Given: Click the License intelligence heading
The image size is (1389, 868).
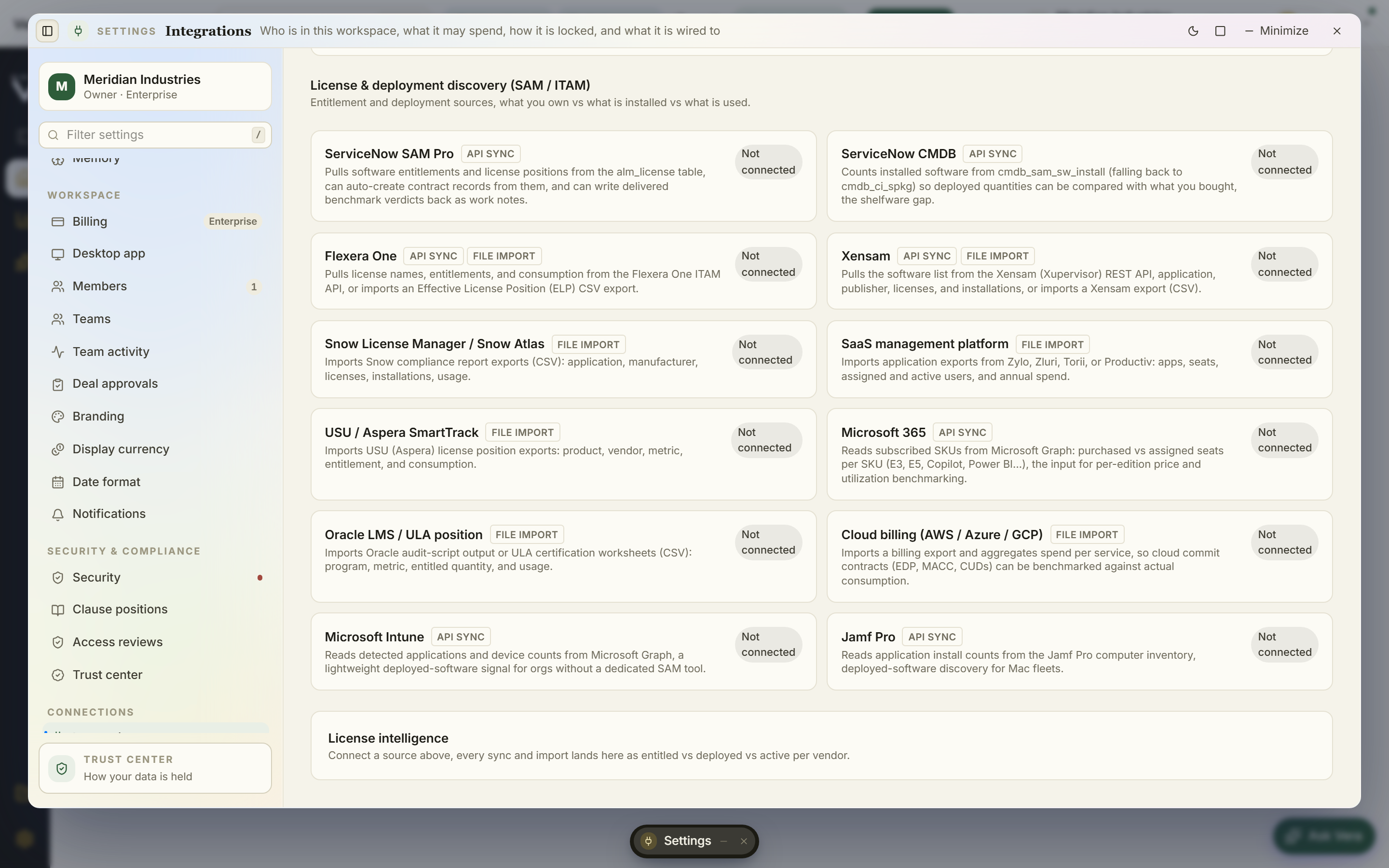Looking at the screenshot, I should pos(388,738).
